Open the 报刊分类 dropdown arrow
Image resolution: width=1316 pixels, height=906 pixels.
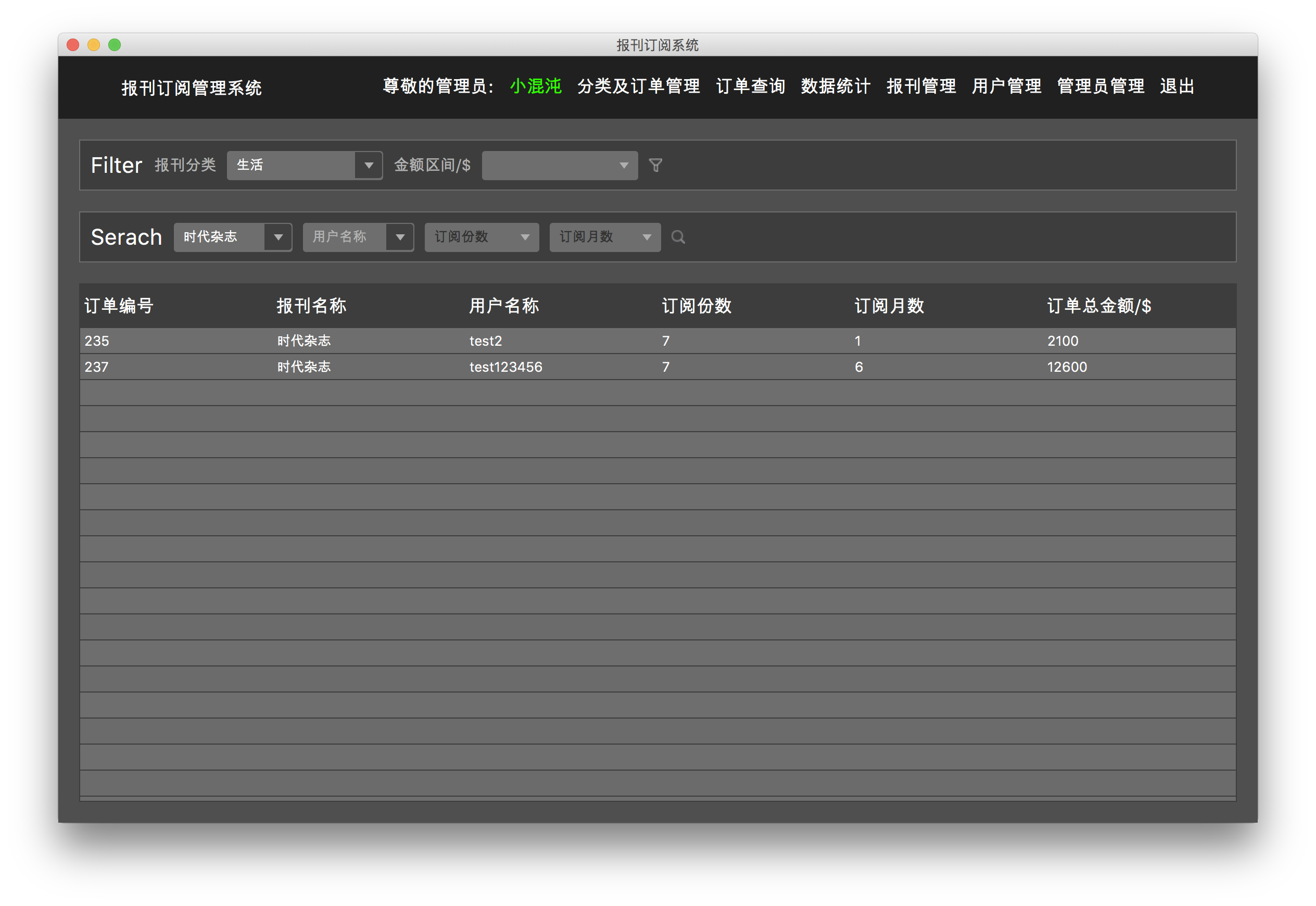[x=370, y=165]
